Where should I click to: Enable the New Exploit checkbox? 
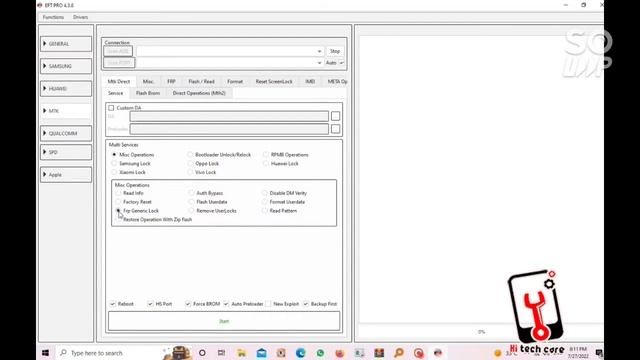268,304
